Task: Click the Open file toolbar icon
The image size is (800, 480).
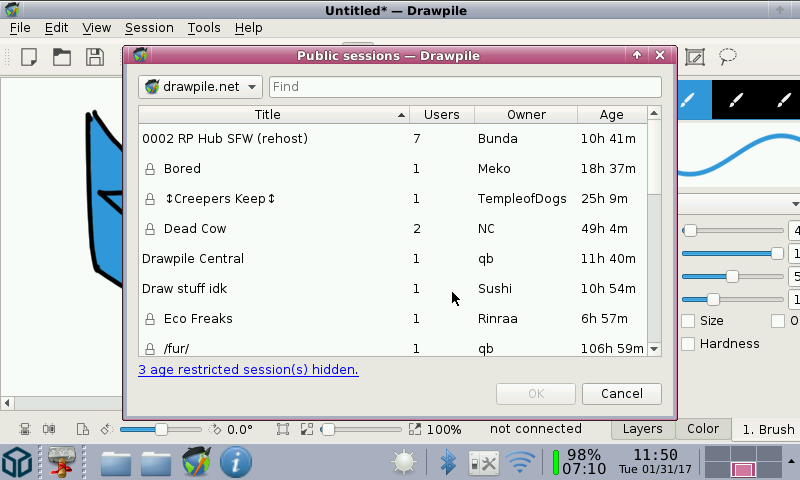Action: point(62,57)
